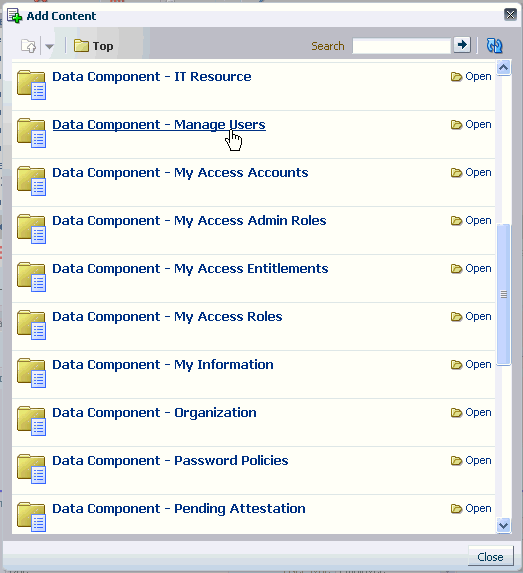Click the Up folder navigation icon

coord(29,46)
